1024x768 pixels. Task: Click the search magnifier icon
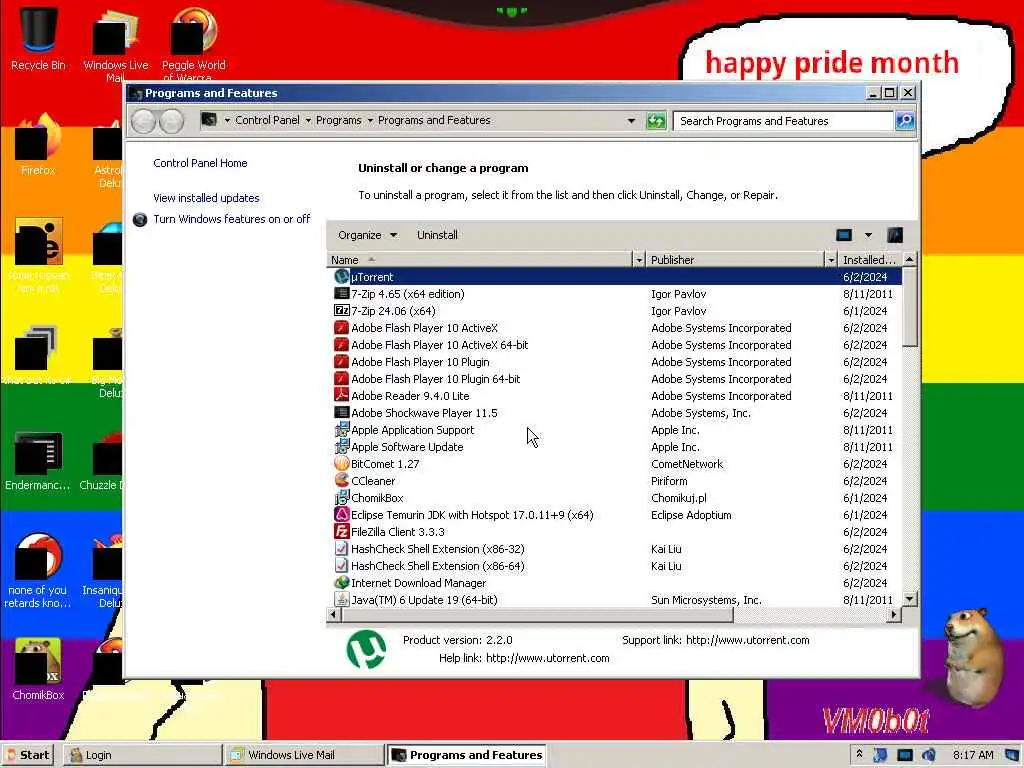point(905,121)
